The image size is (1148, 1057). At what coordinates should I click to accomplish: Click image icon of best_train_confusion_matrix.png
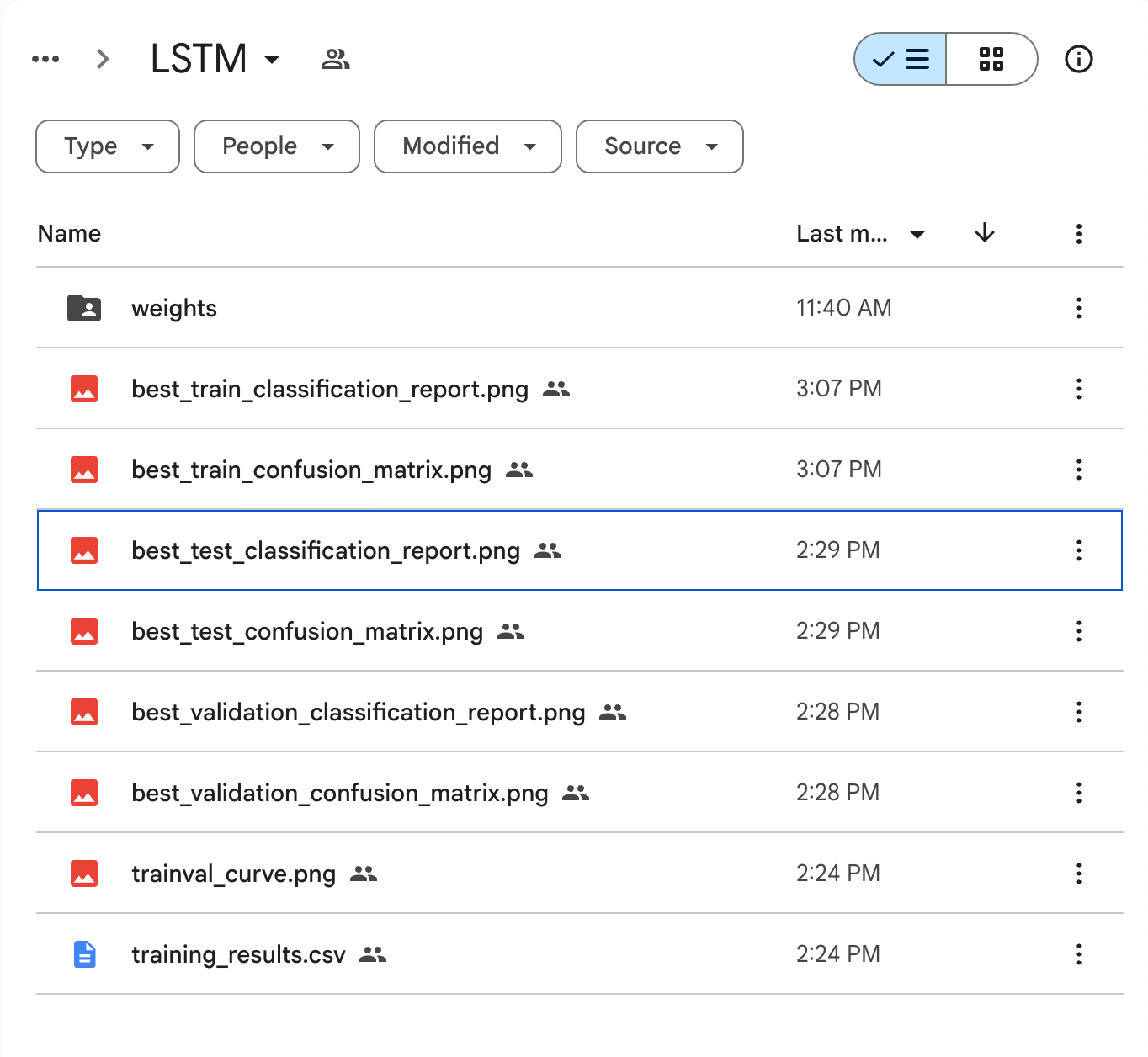(x=84, y=470)
